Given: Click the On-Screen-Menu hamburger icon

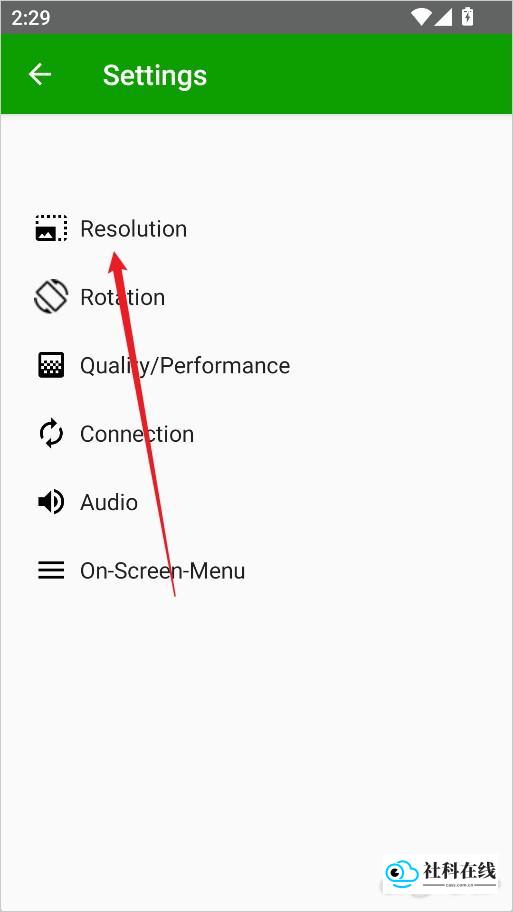Looking at the screenshot, I should point(51,571).
